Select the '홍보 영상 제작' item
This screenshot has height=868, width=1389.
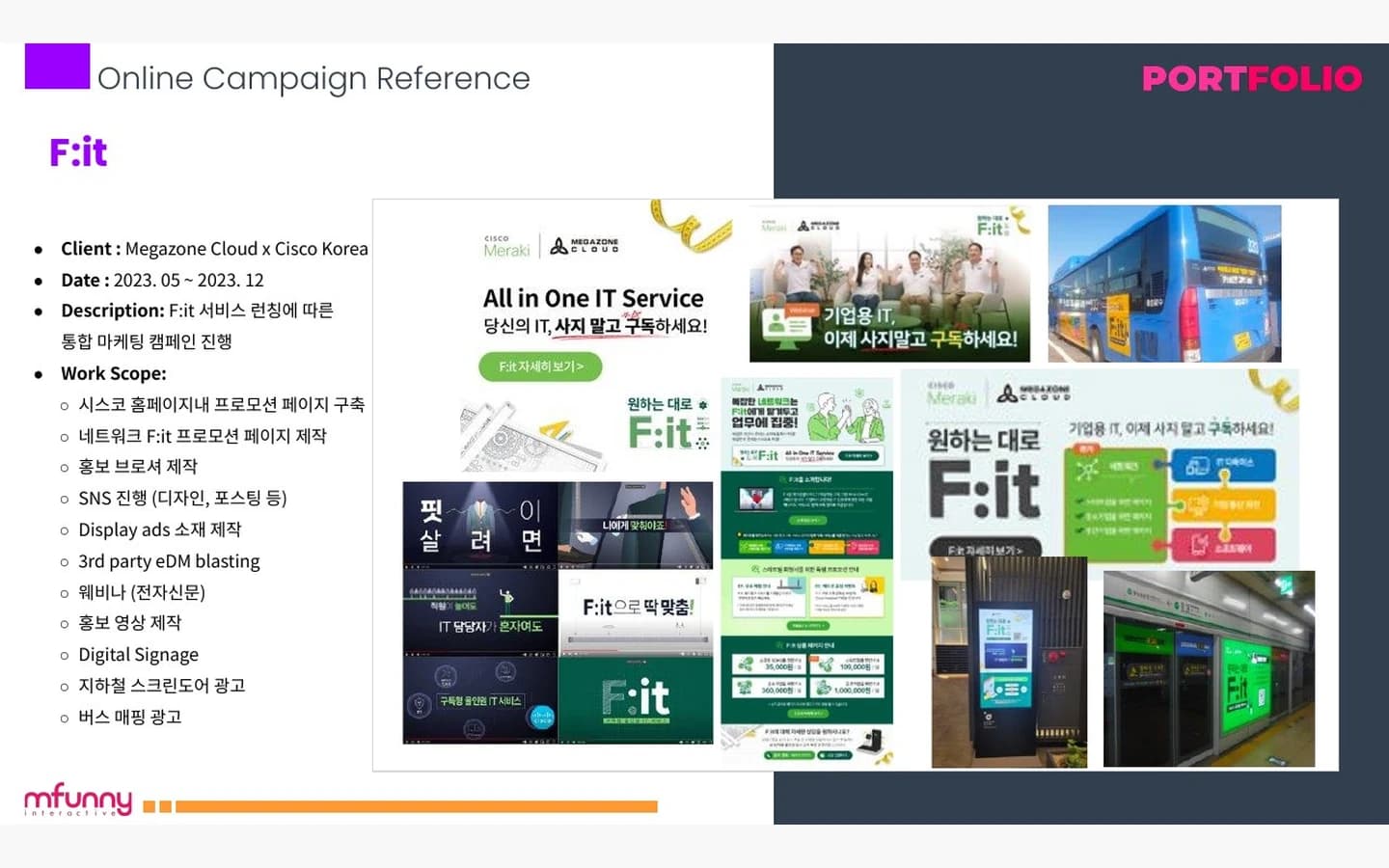pos(129,623)
